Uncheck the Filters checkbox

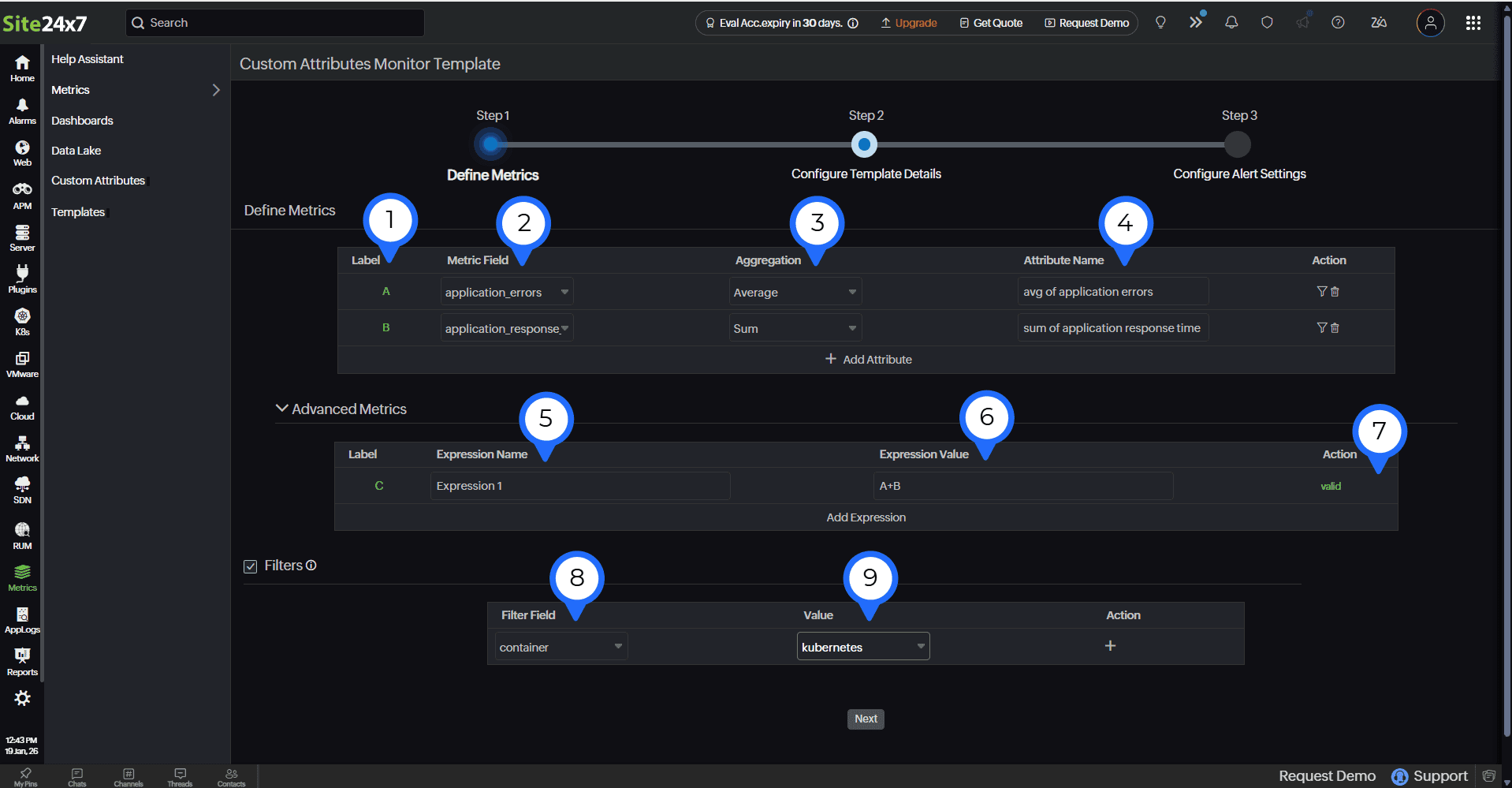251,566
